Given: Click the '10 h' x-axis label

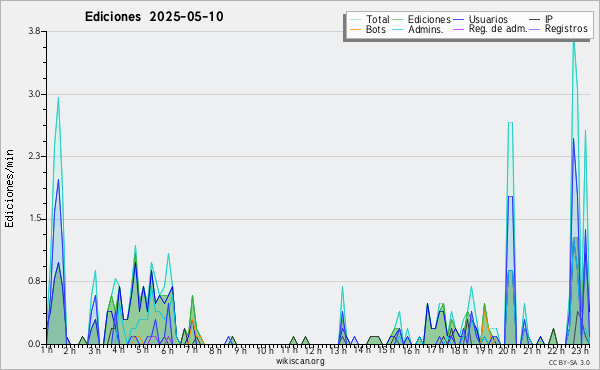Looking at the screenshot, I should coord(265,350).
